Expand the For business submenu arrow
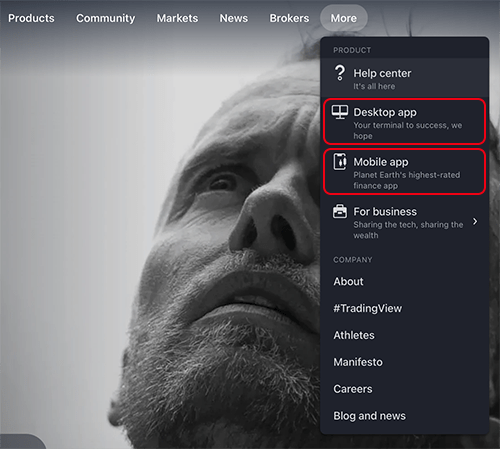The height and width of the screenshot is (449, 500). coord(475,221)
